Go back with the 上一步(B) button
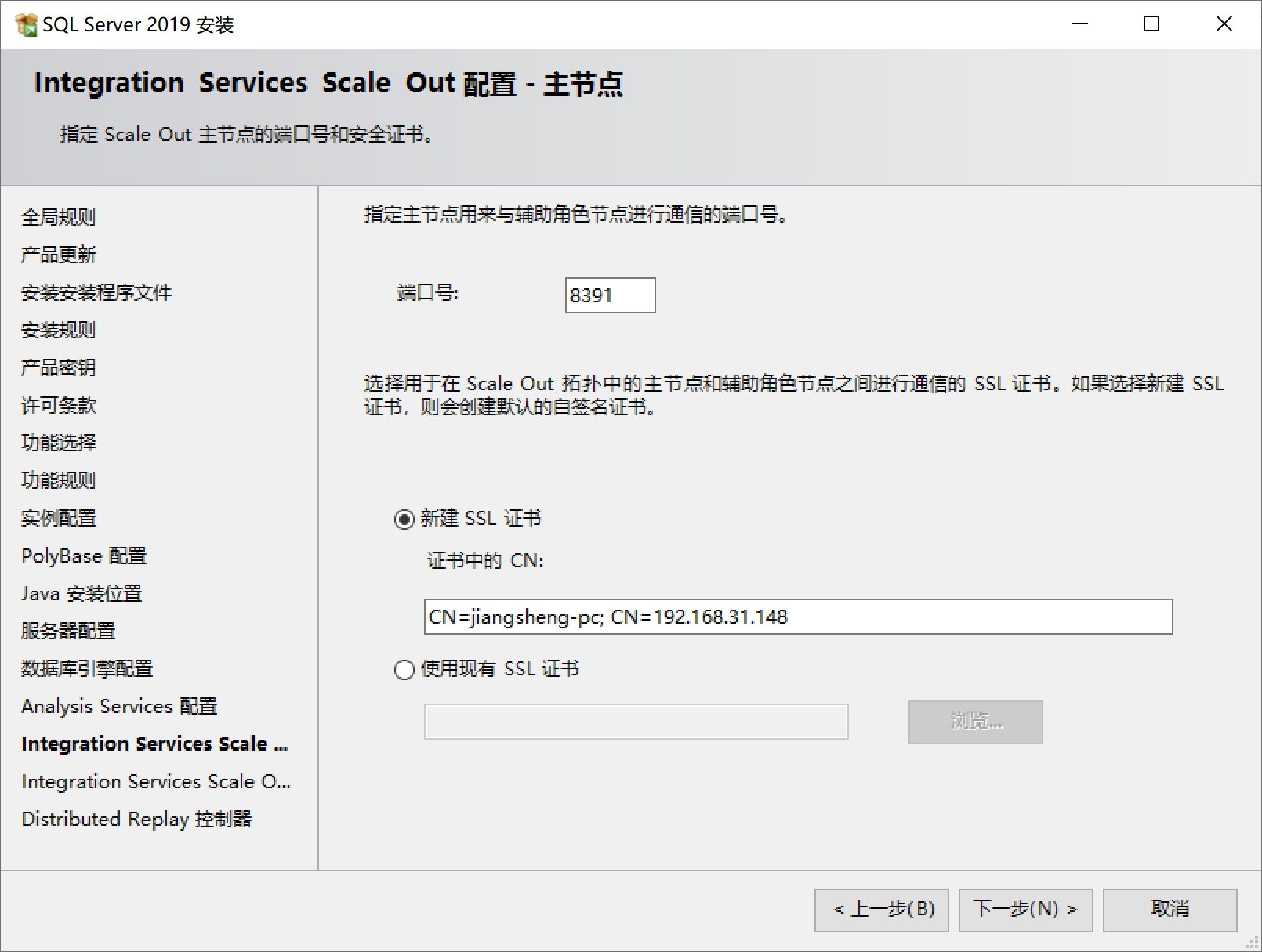Screen dimensions: 1262x952 pyautogui.click(x=881, y=910)
